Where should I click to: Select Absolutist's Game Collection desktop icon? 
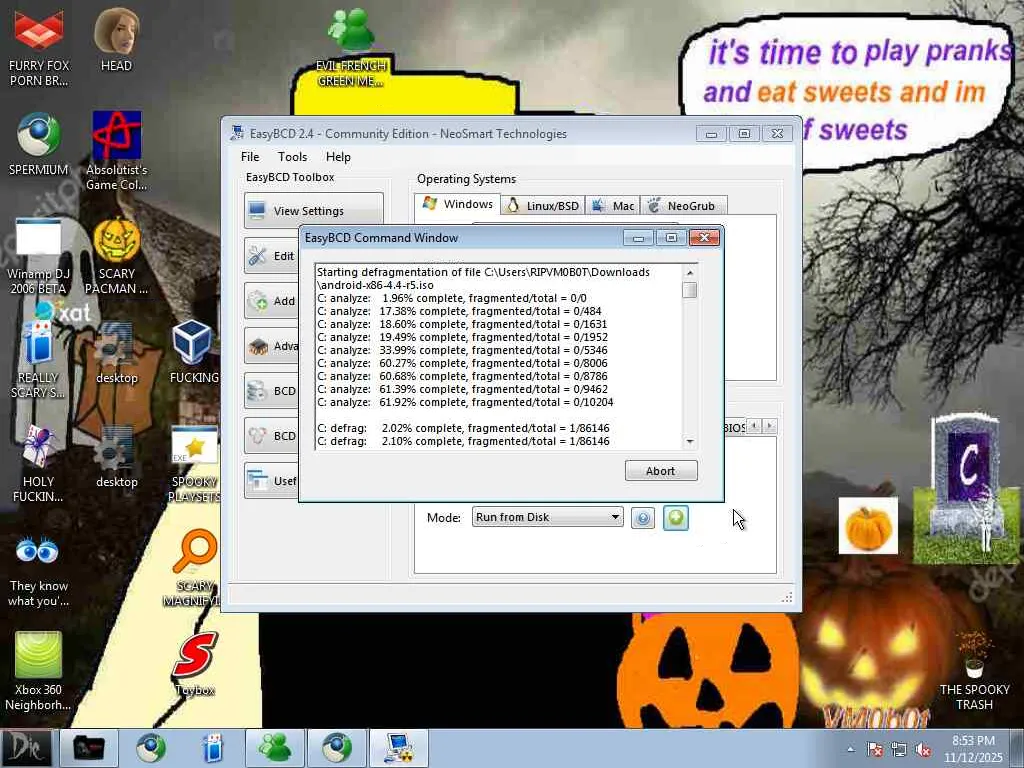point(116,150)
